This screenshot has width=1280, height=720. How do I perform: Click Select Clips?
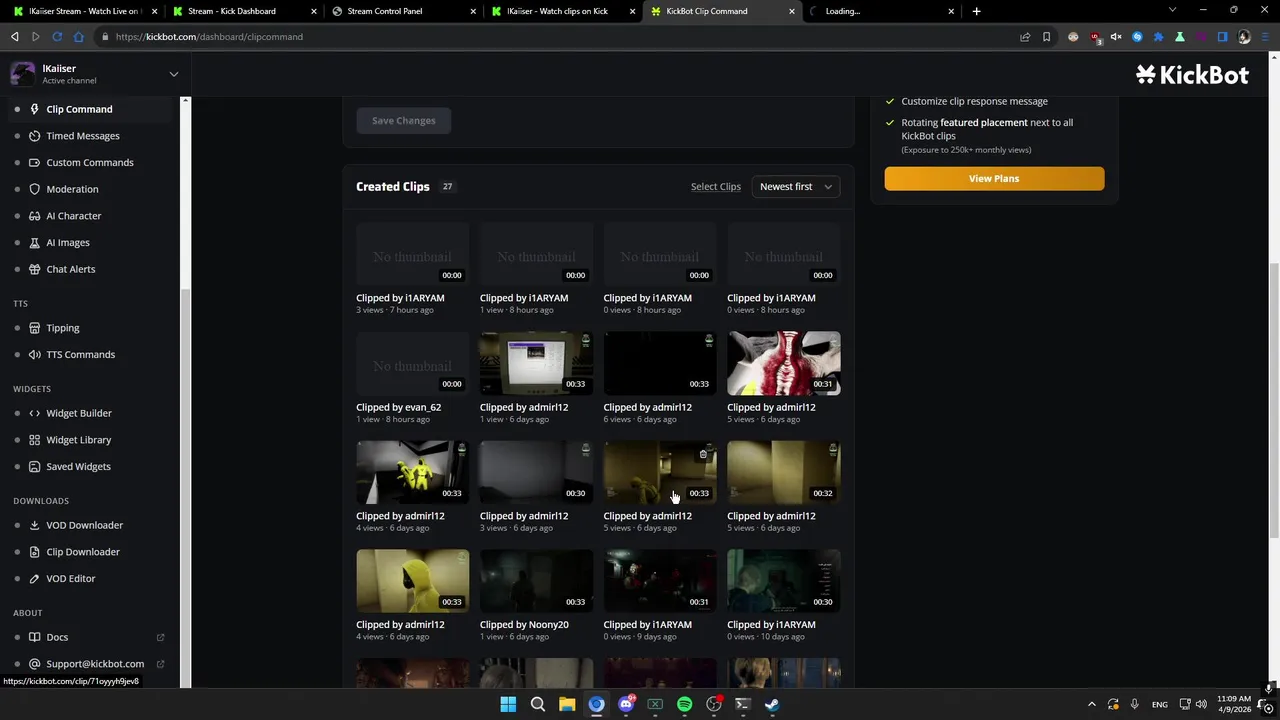(x=715, y=187)
